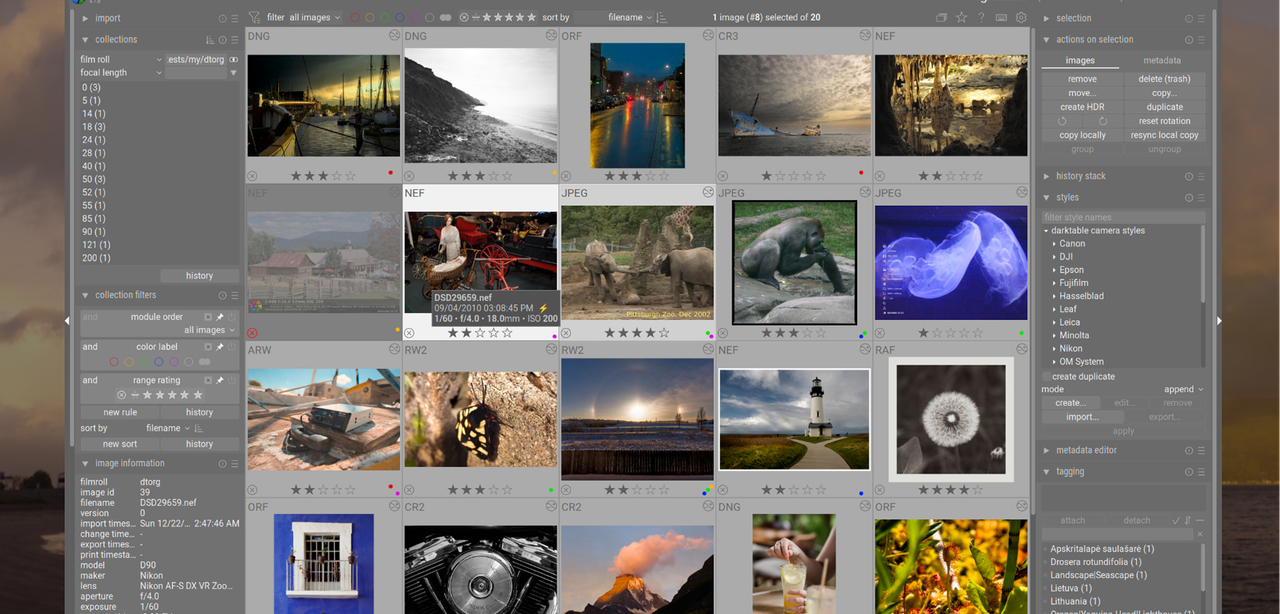Click the star overlays icon in top bar
The image size is (1280, 614).
pos(961,17)
